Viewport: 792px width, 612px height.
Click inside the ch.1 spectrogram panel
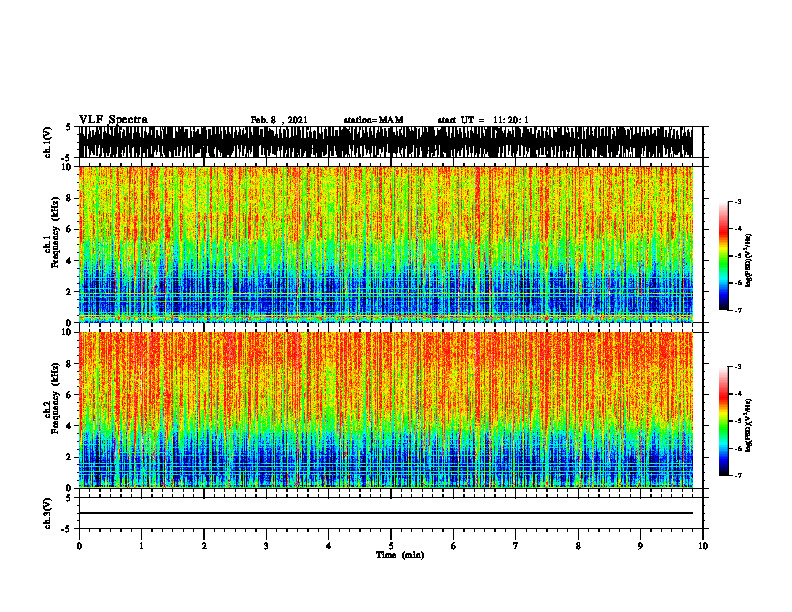point(386,244)
